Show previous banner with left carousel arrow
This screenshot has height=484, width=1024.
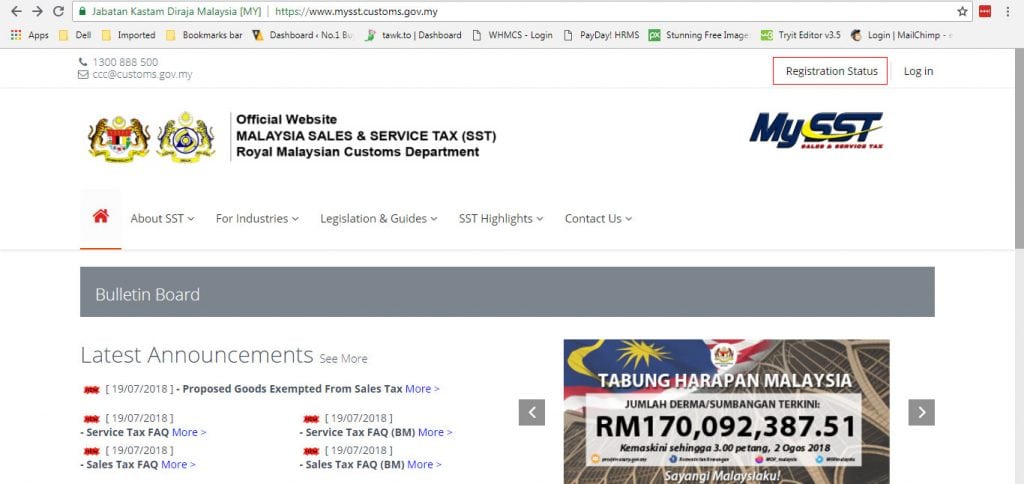532,412
